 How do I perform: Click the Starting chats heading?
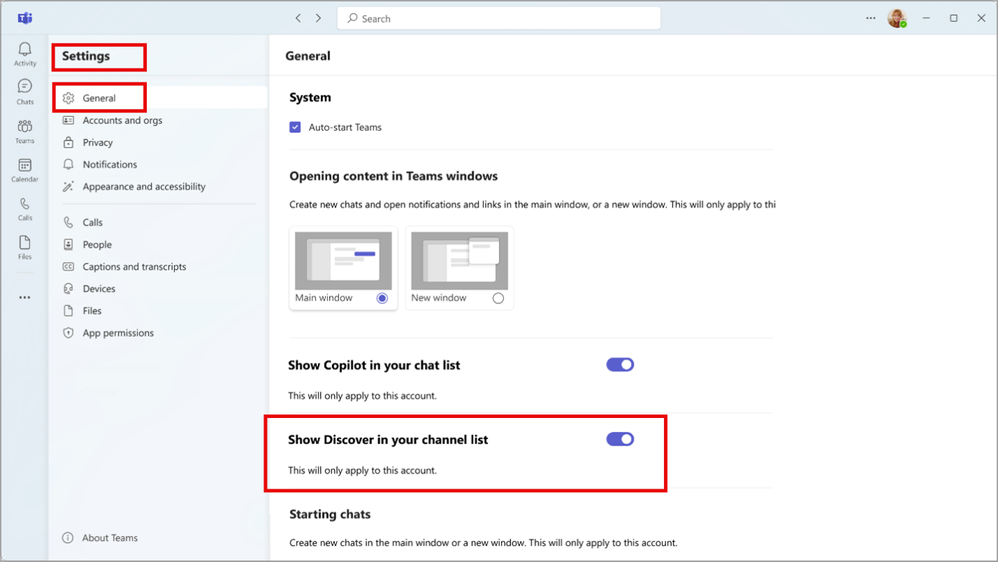(x=330, y=514)
